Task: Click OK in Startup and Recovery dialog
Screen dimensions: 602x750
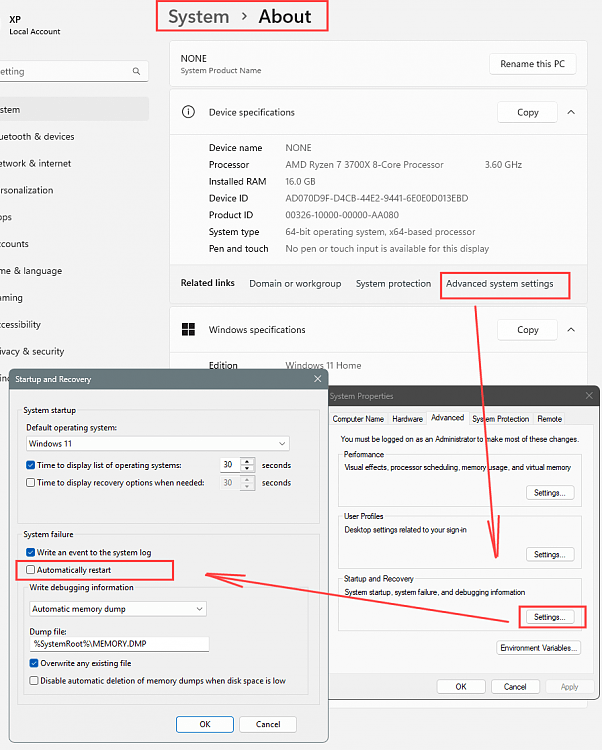Action: click(x=205, y=724)
